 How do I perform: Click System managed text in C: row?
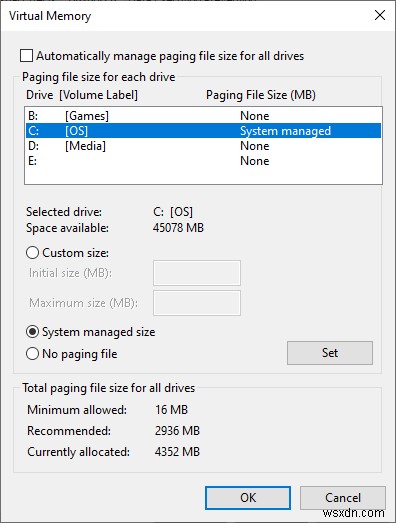[286, 131]
